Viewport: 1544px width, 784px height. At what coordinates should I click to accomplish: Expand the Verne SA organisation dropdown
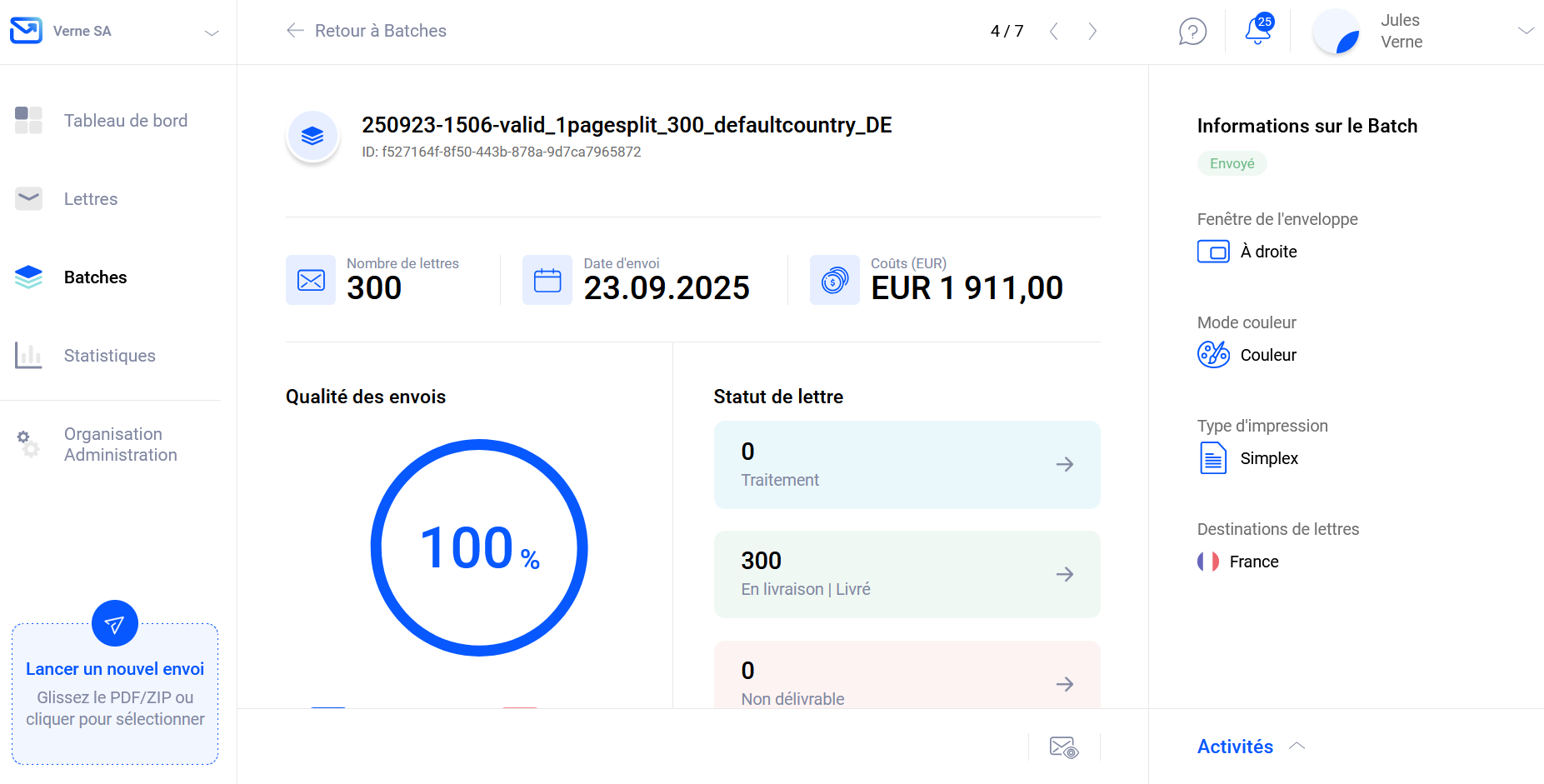pyautogui.click(x=212, y=32)
